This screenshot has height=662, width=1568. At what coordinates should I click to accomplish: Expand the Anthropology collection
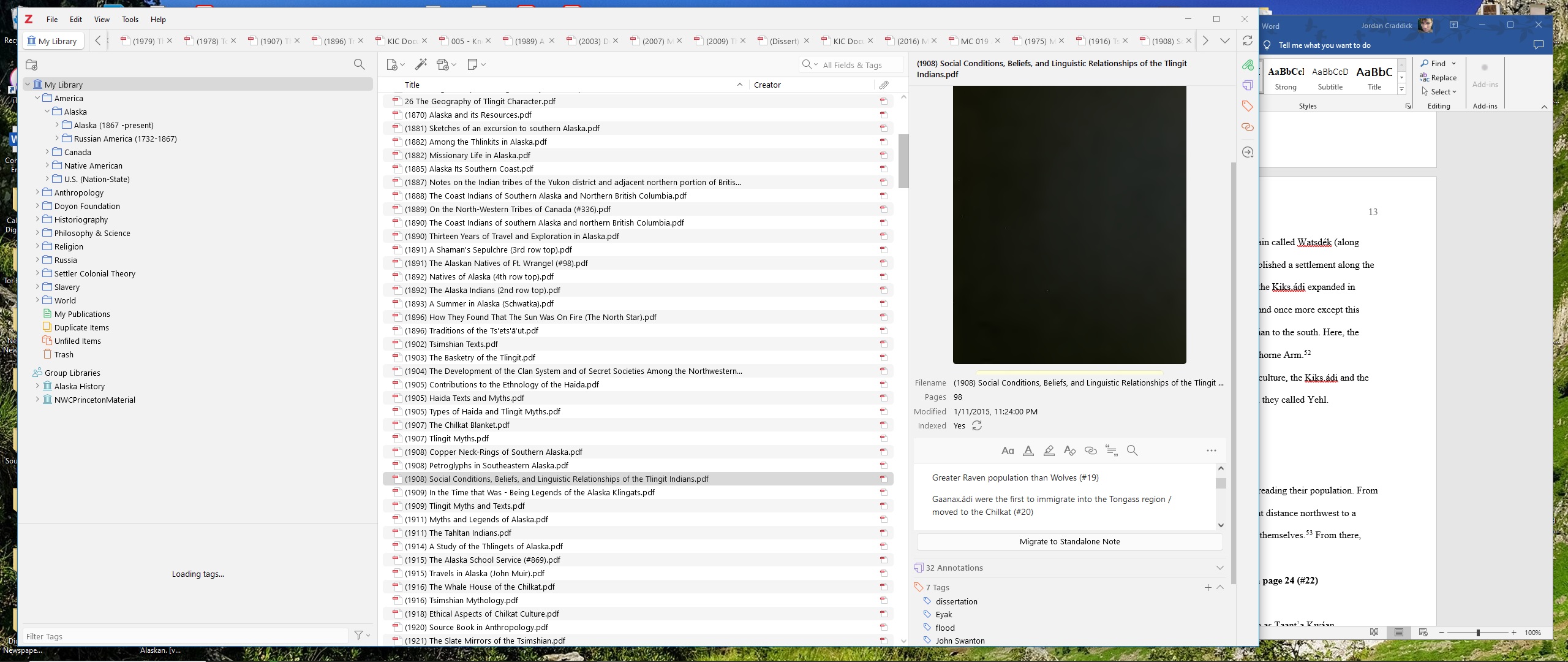tap(37, 192)
